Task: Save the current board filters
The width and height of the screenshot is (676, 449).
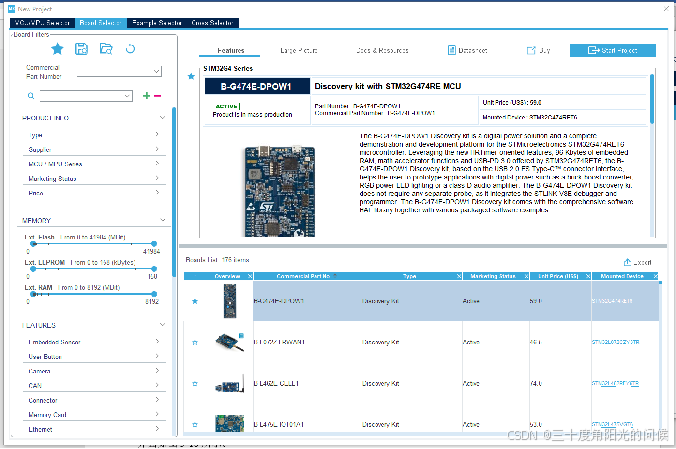Action: 81,49
